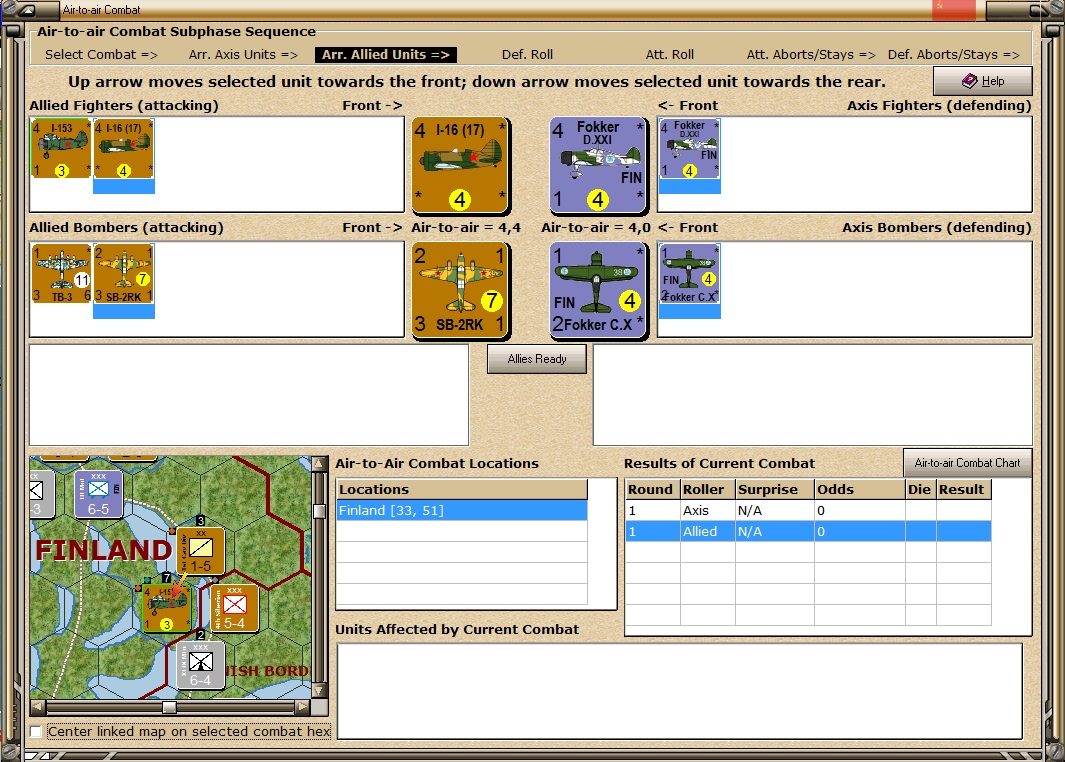Click the Def. Aborts/Stays => subphase step

pos(954,54)
